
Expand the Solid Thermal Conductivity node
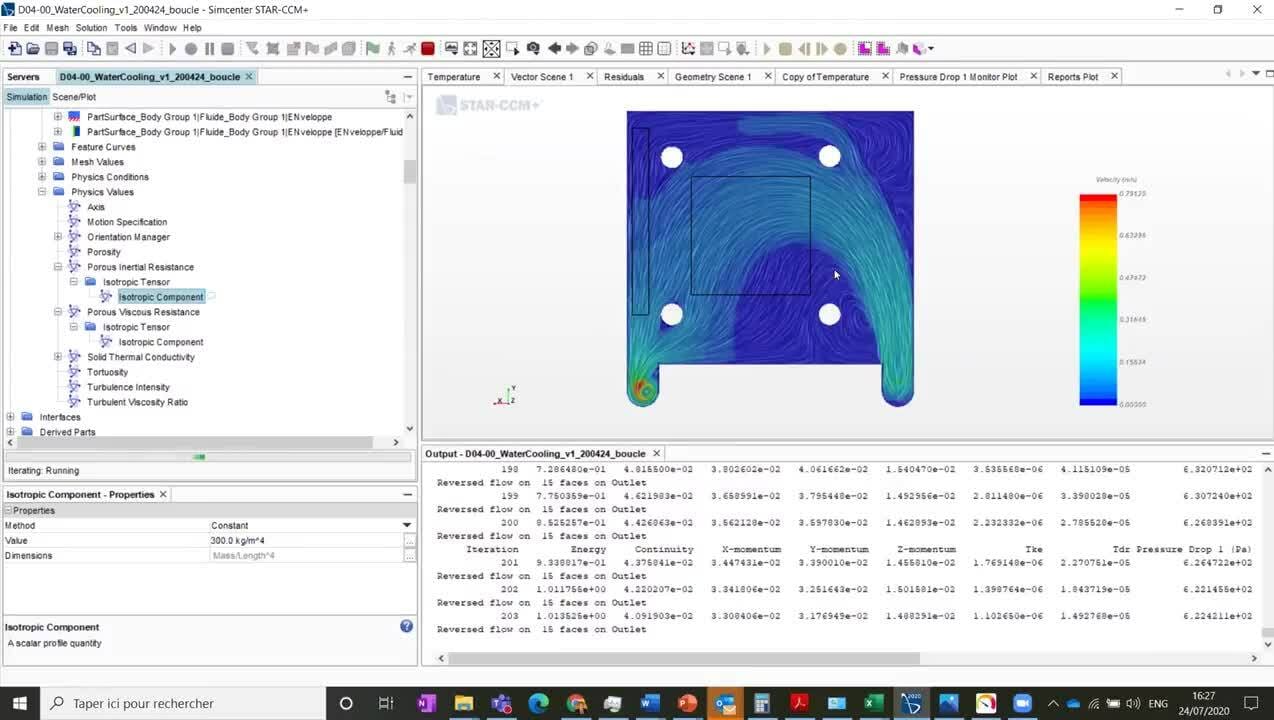point(58,357)
